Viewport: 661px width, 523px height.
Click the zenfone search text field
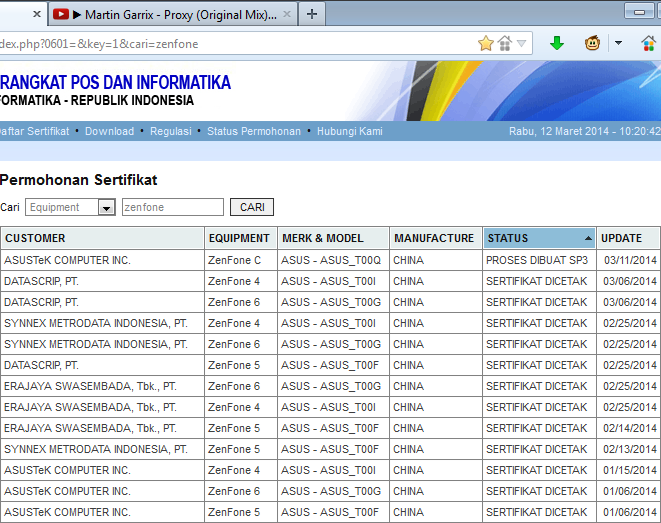pyautogui.click(x=172, y=207)
